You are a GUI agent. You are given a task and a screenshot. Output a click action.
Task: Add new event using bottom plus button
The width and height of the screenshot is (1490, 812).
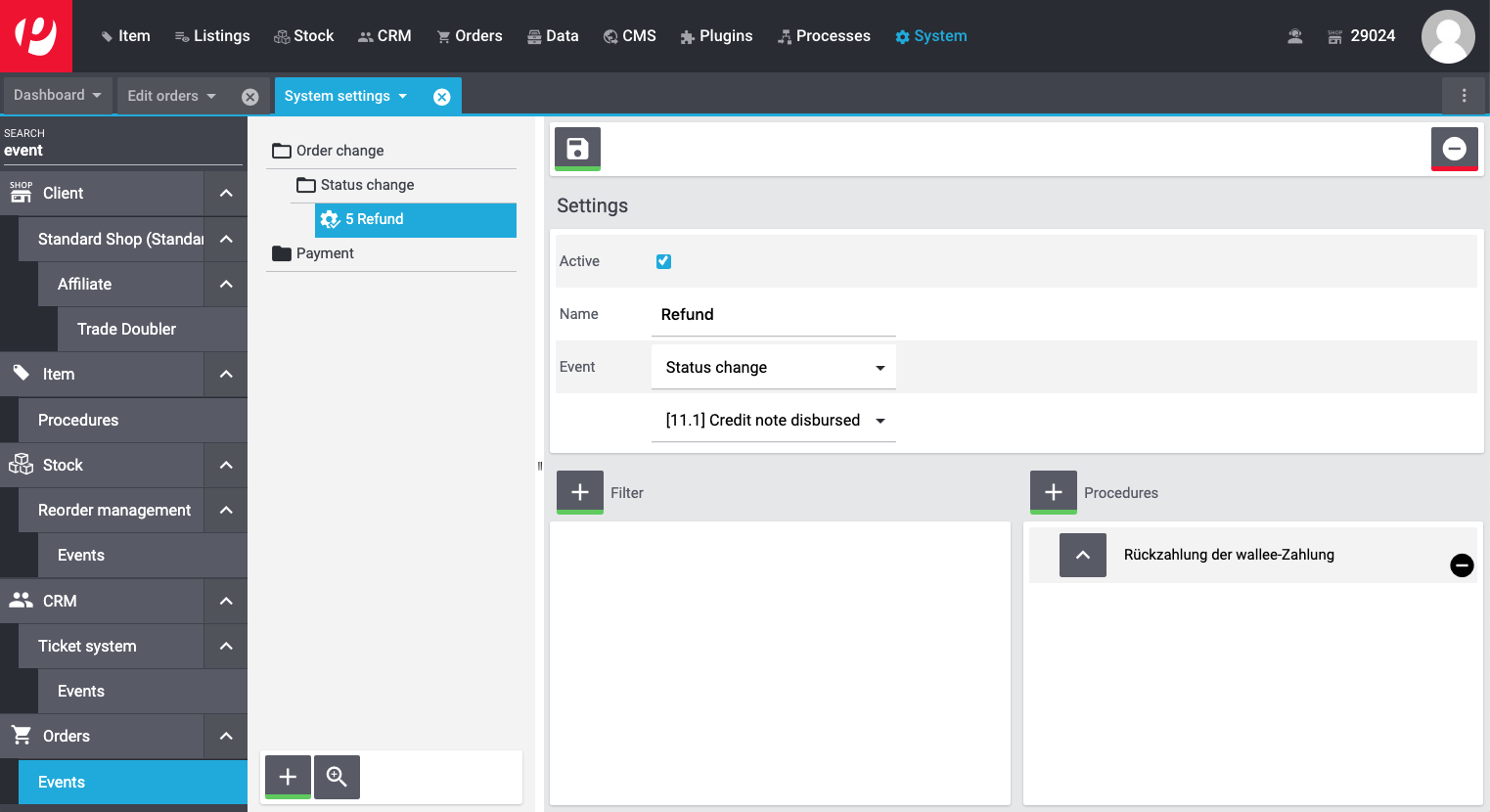point(288,777)
